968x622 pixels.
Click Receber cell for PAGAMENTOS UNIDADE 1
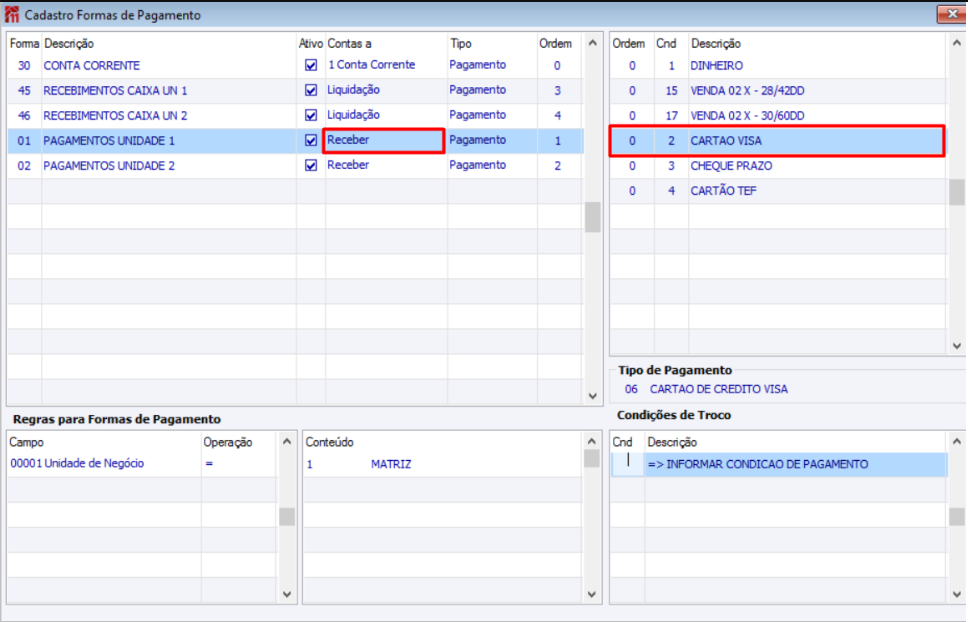pos(383,141)
